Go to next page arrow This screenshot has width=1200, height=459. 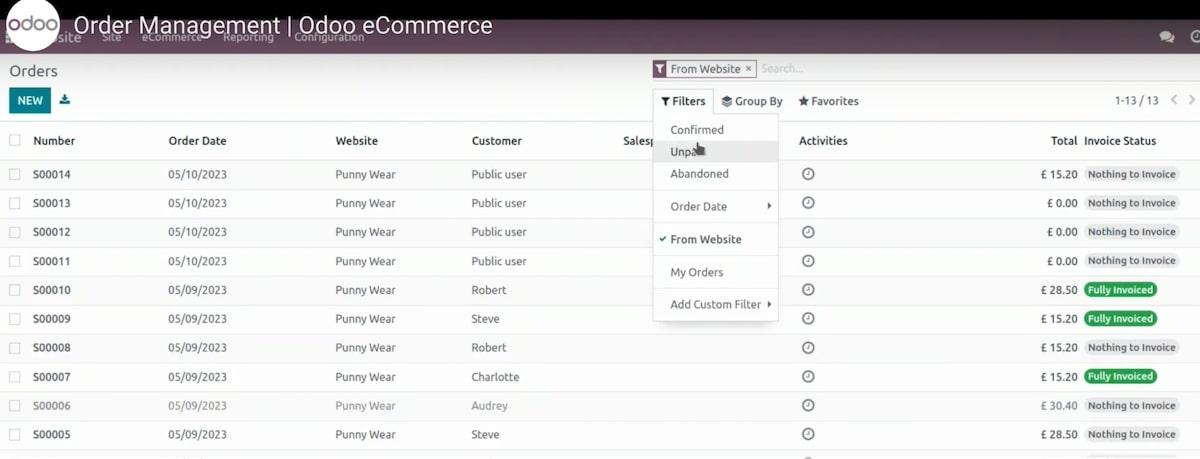1192,100
